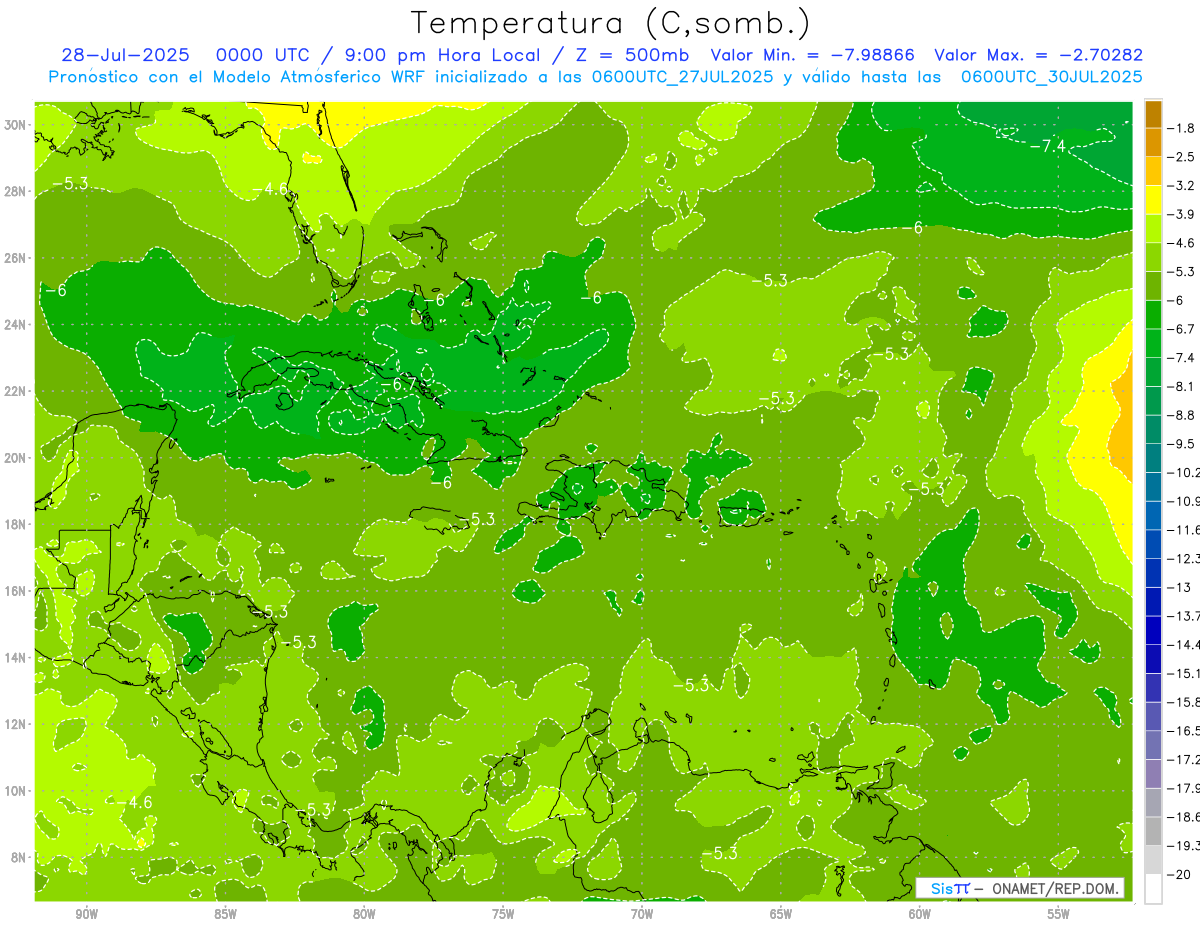Click the 8N latitude axis label

tap(20, 857)
